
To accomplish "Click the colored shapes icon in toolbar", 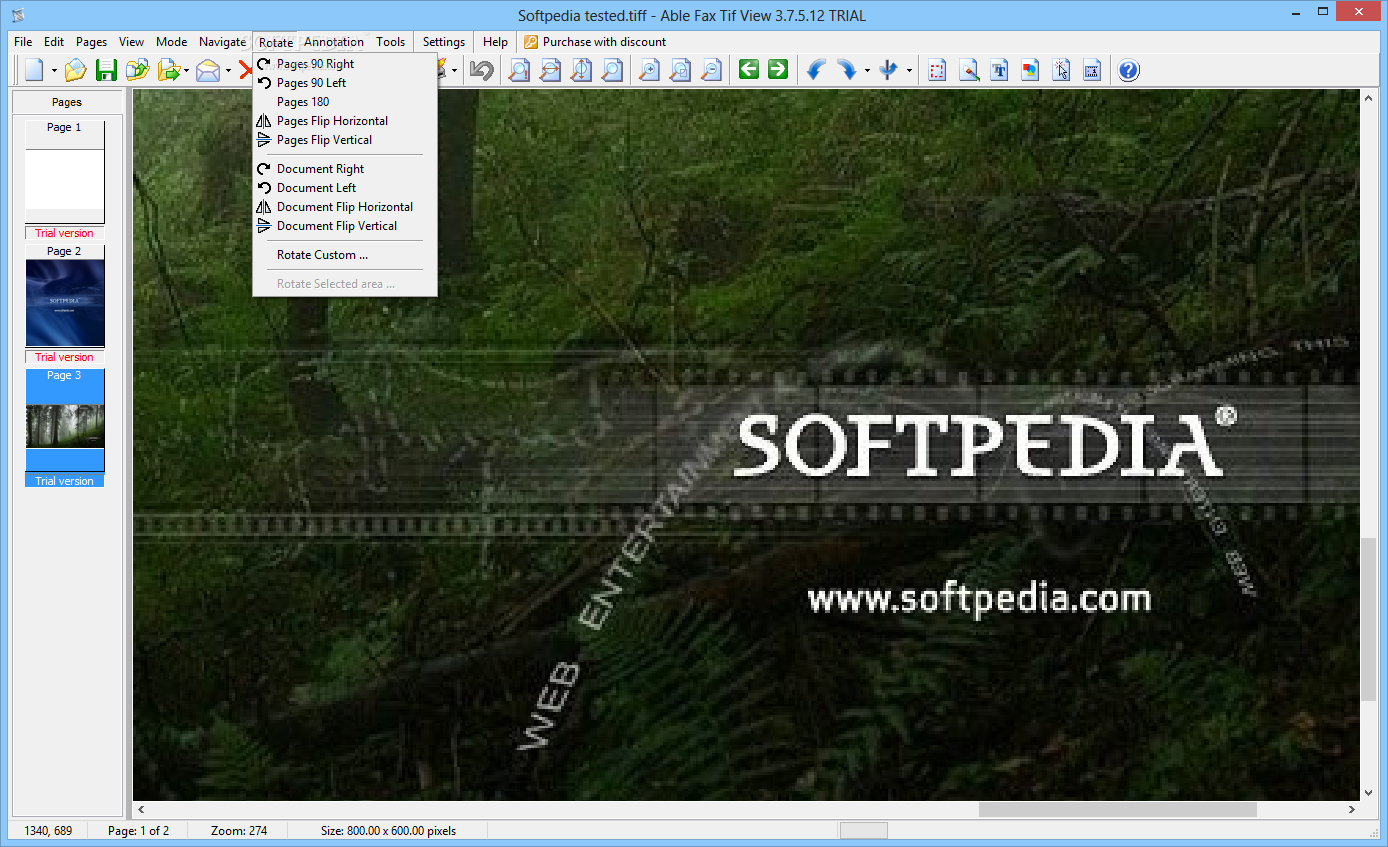I will click(x=1030, y=70).
